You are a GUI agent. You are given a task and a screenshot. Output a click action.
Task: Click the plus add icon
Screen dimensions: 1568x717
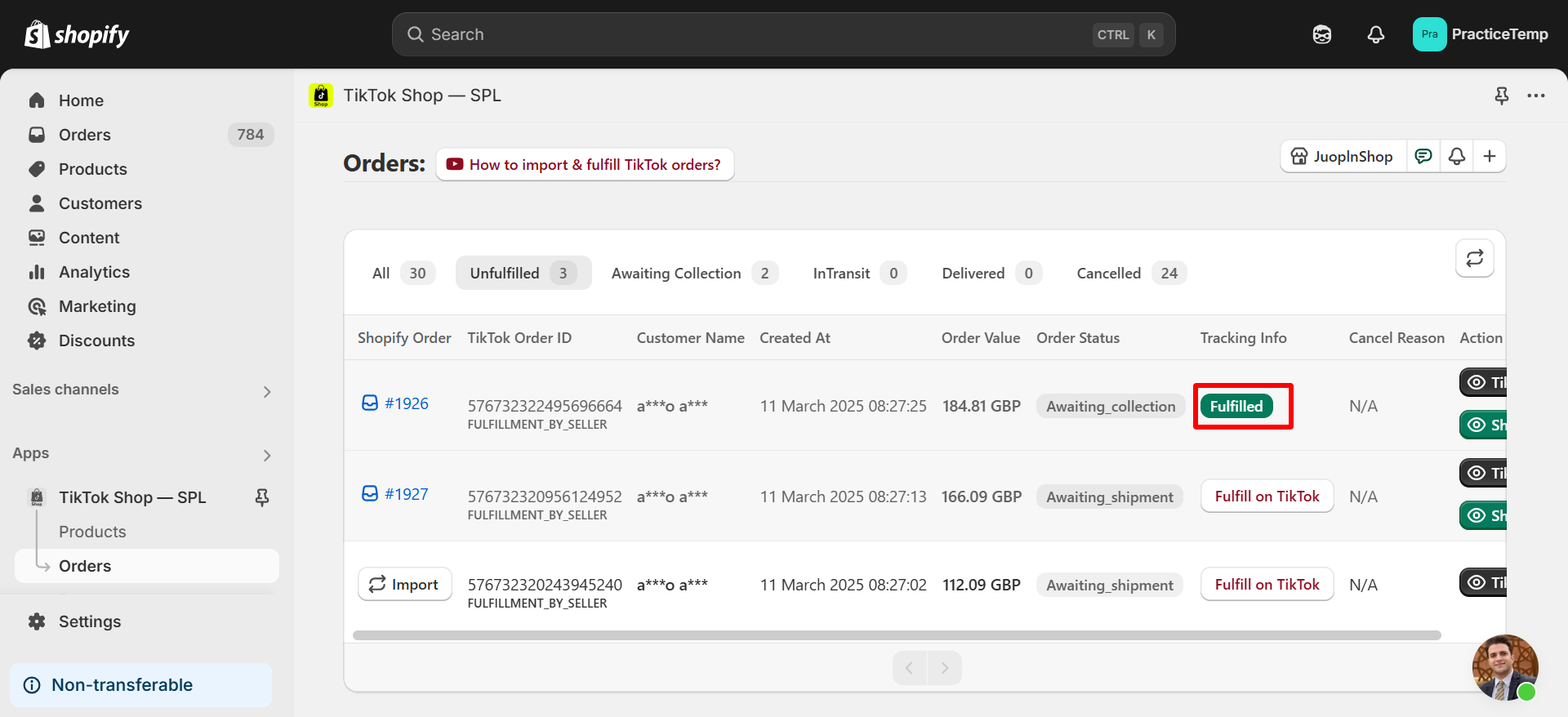[1490, 156]
